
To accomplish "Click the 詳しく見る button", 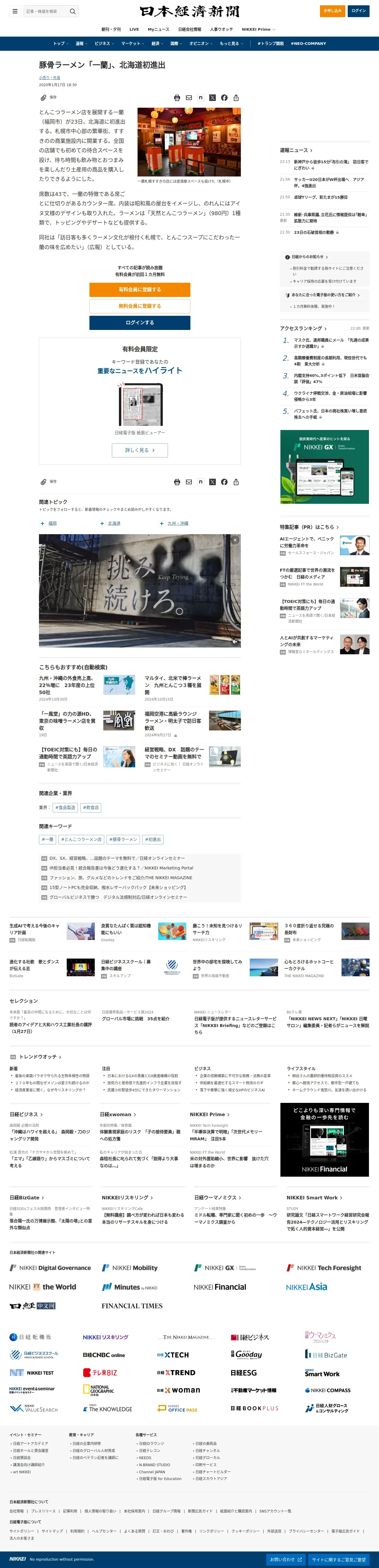I will pyautogui.click(x=140, y=450).
